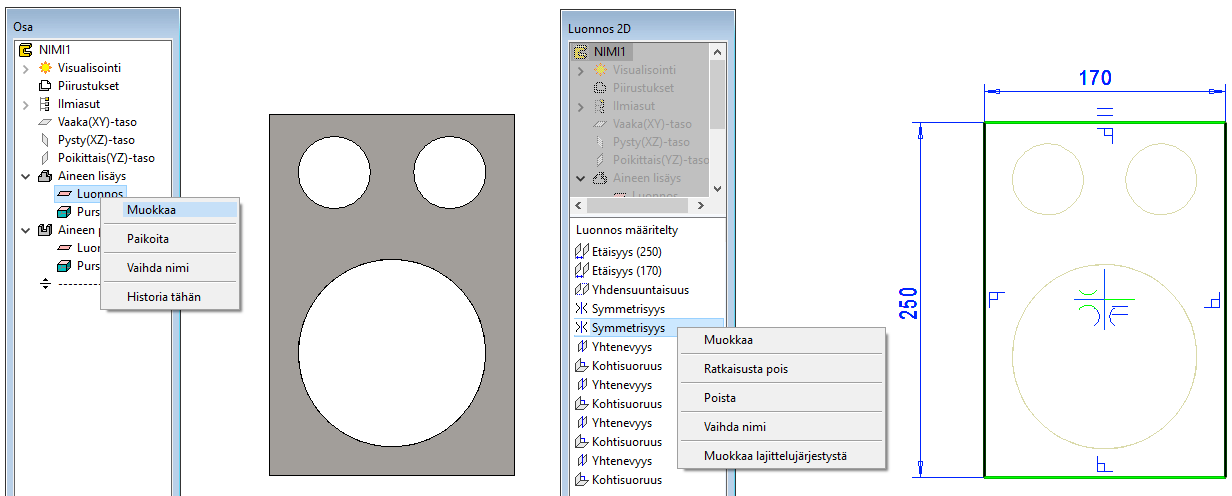Select the Vaaka(XY)-taso plane icon in Osa tree

(x=45, y=122)
